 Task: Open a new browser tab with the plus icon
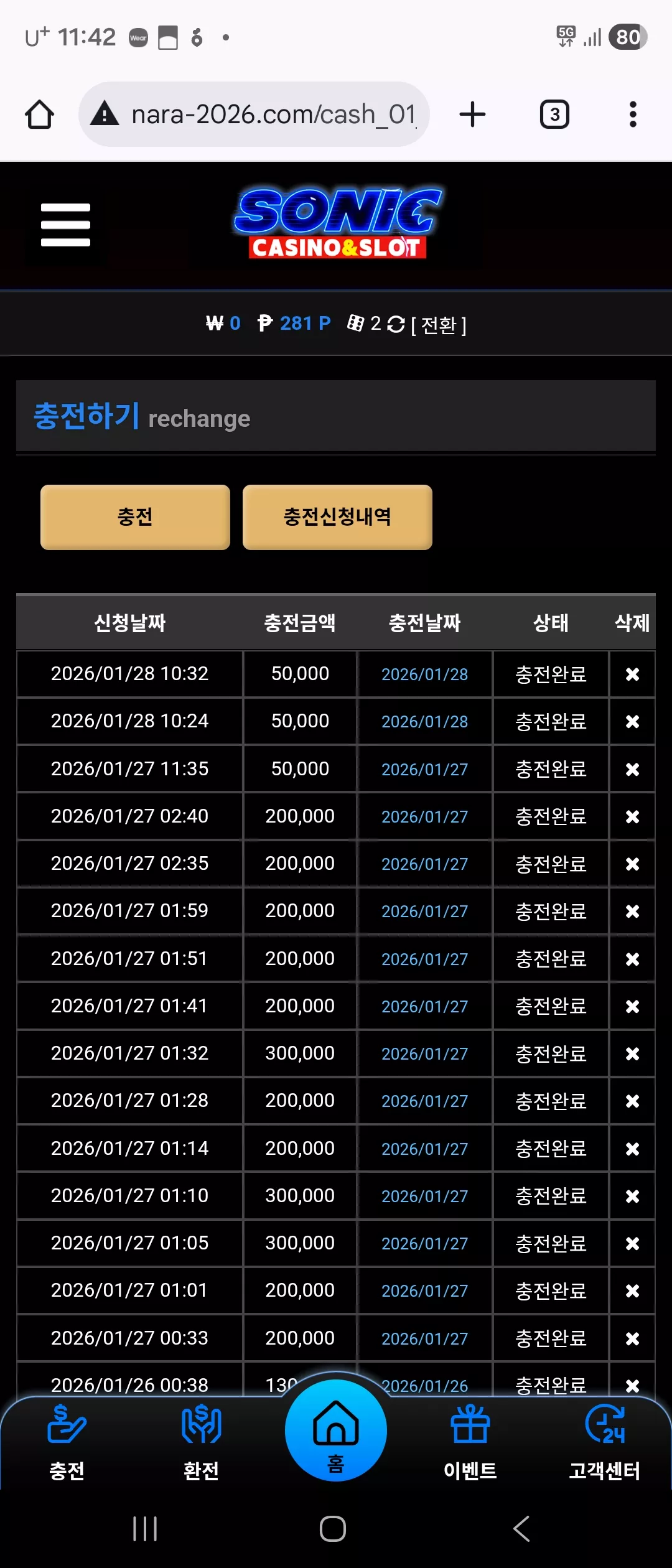[472, 114]
